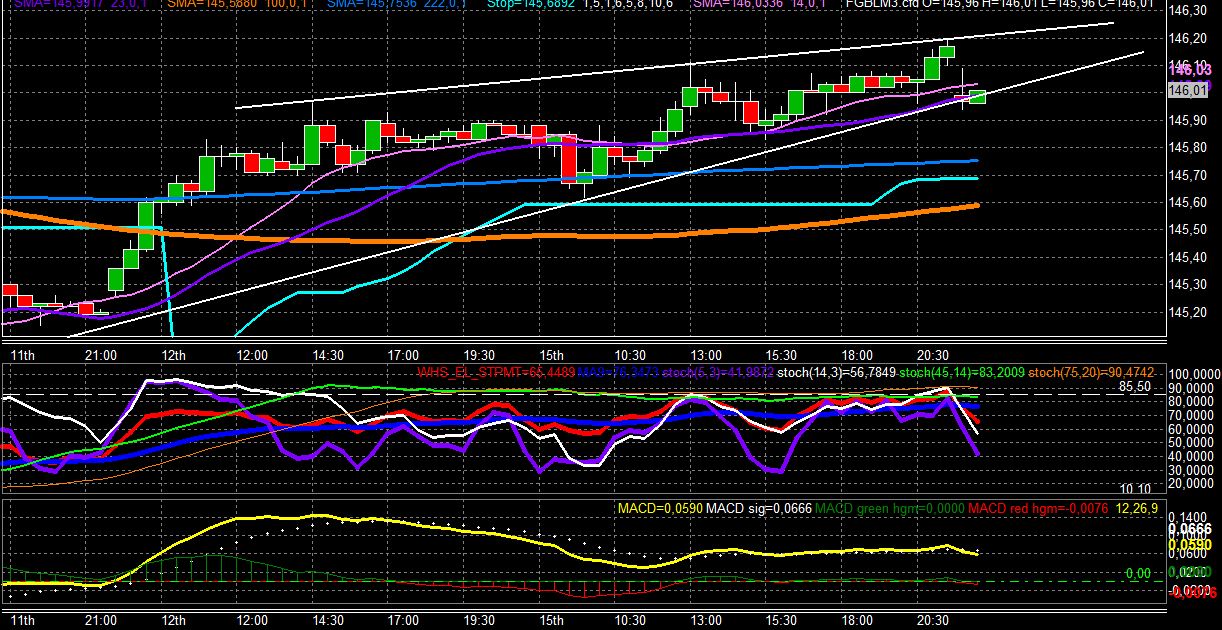Click the 145,50 price axis label

tap(1186, 229)
